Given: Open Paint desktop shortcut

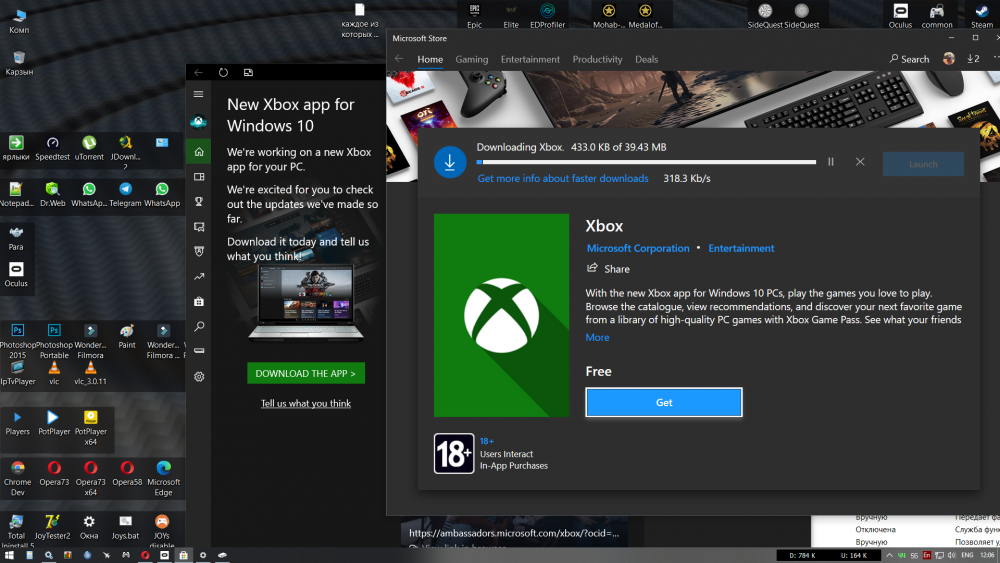Looking at the screenshot, I should pos(127,337).
